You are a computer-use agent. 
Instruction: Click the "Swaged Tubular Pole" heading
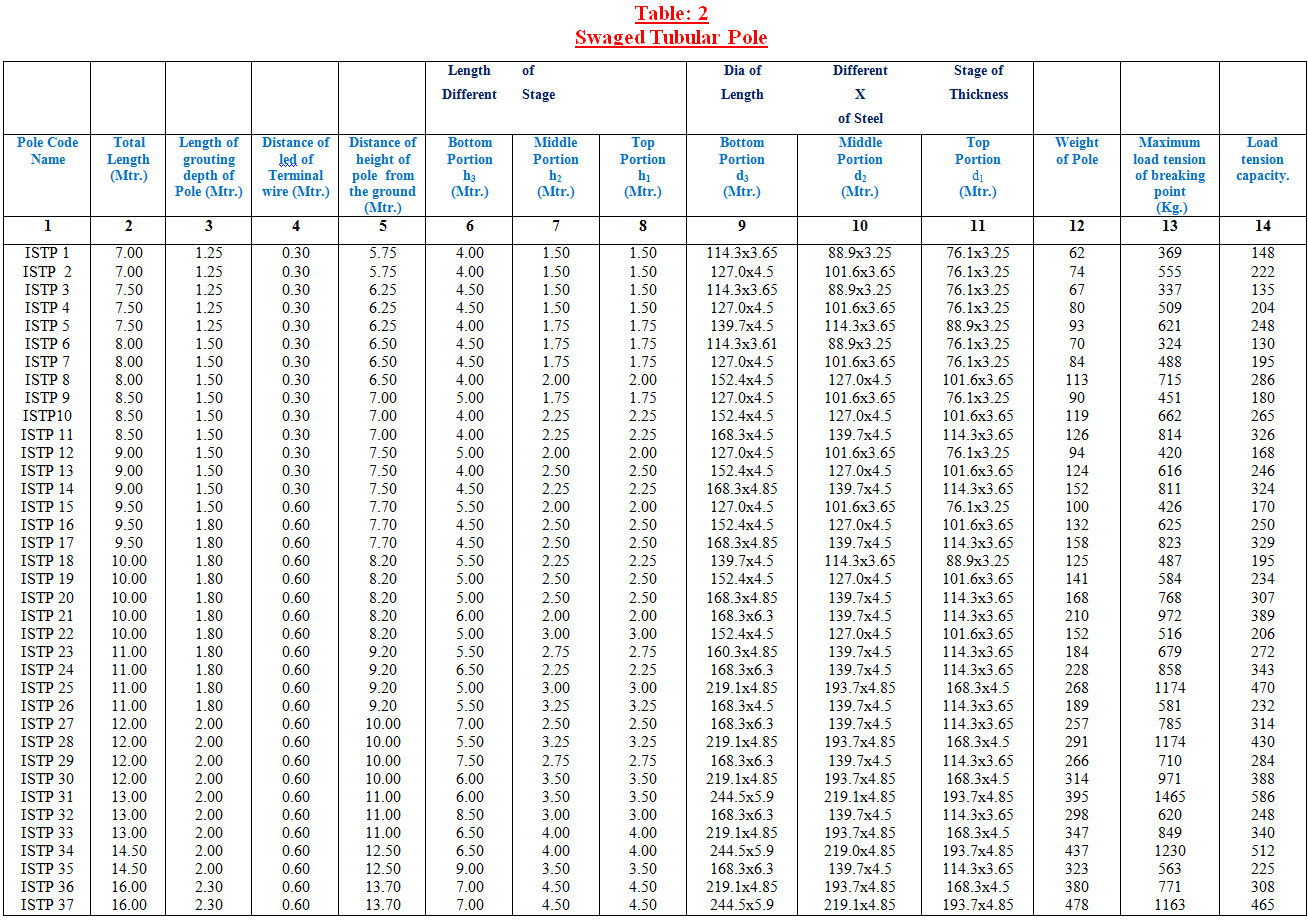(671, 38)
